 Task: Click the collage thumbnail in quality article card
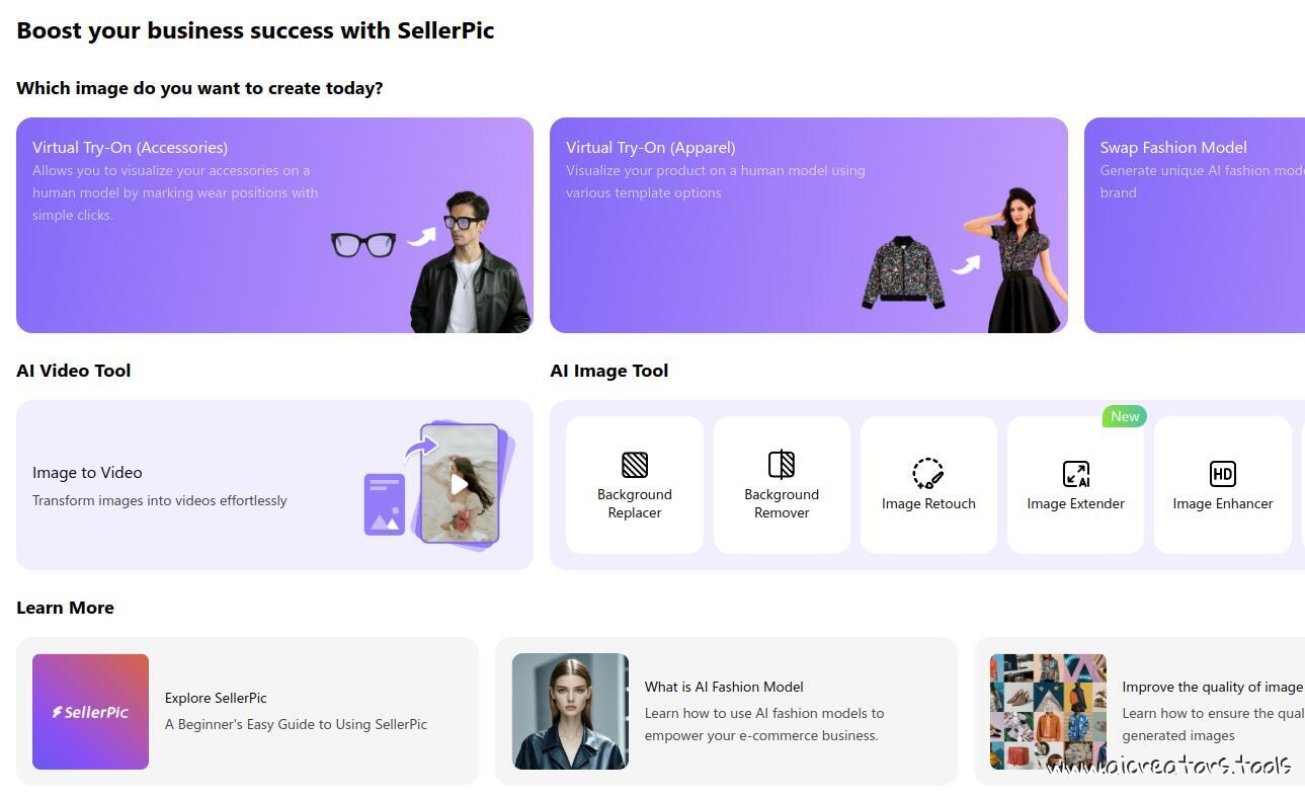click(1048, 711)
